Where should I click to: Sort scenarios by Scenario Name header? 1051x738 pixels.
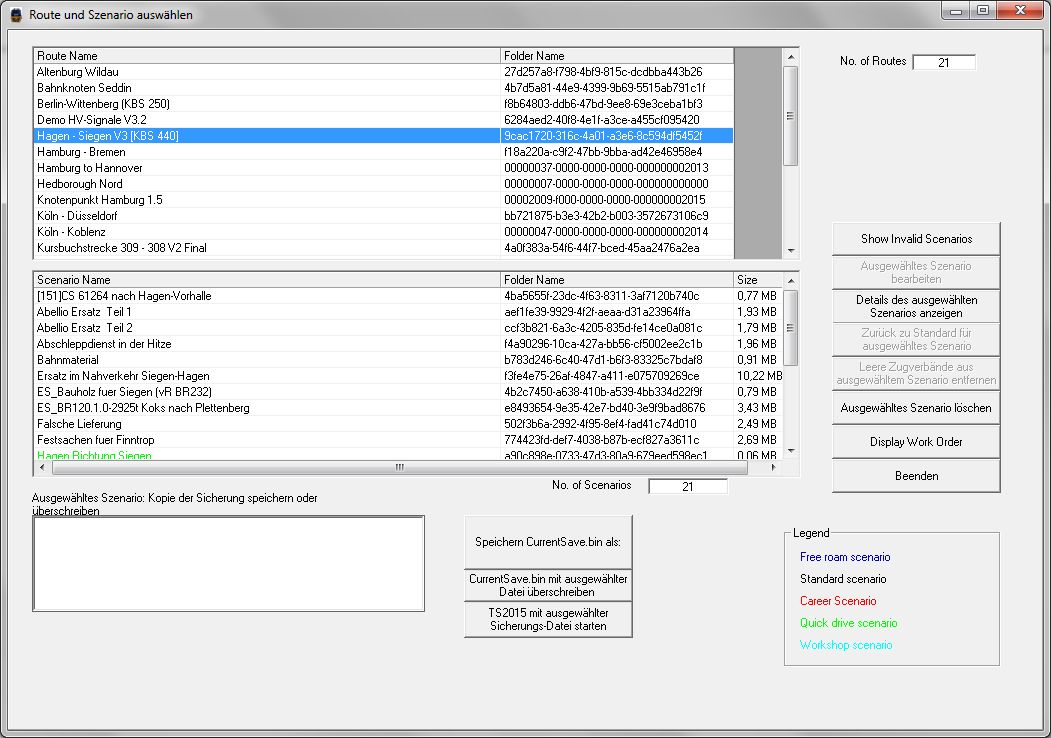click(267, 280)
